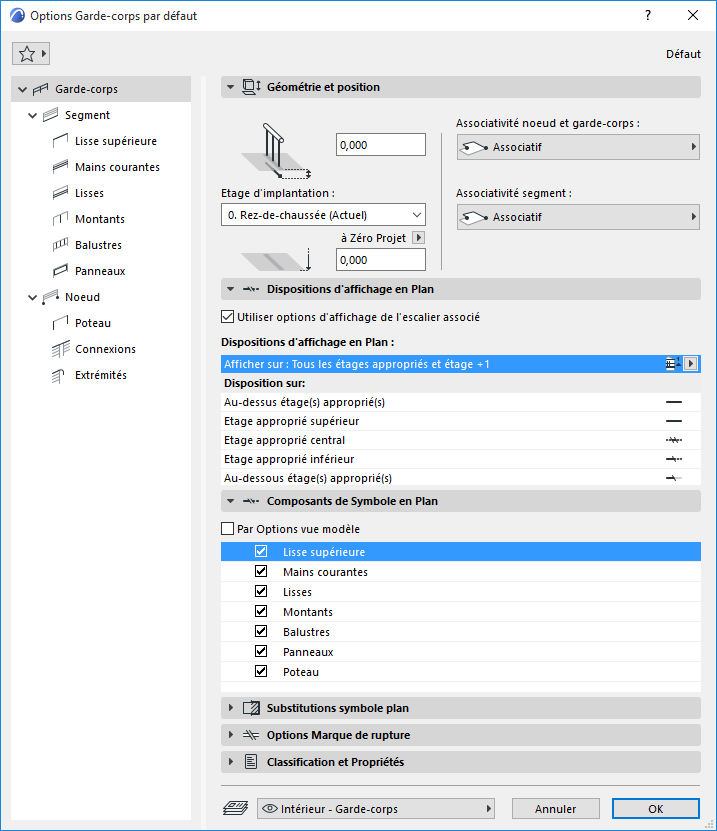Open the Intérieur - Garde-corps layer dropdown
717x831 pixels.
(x=376, y=808)
